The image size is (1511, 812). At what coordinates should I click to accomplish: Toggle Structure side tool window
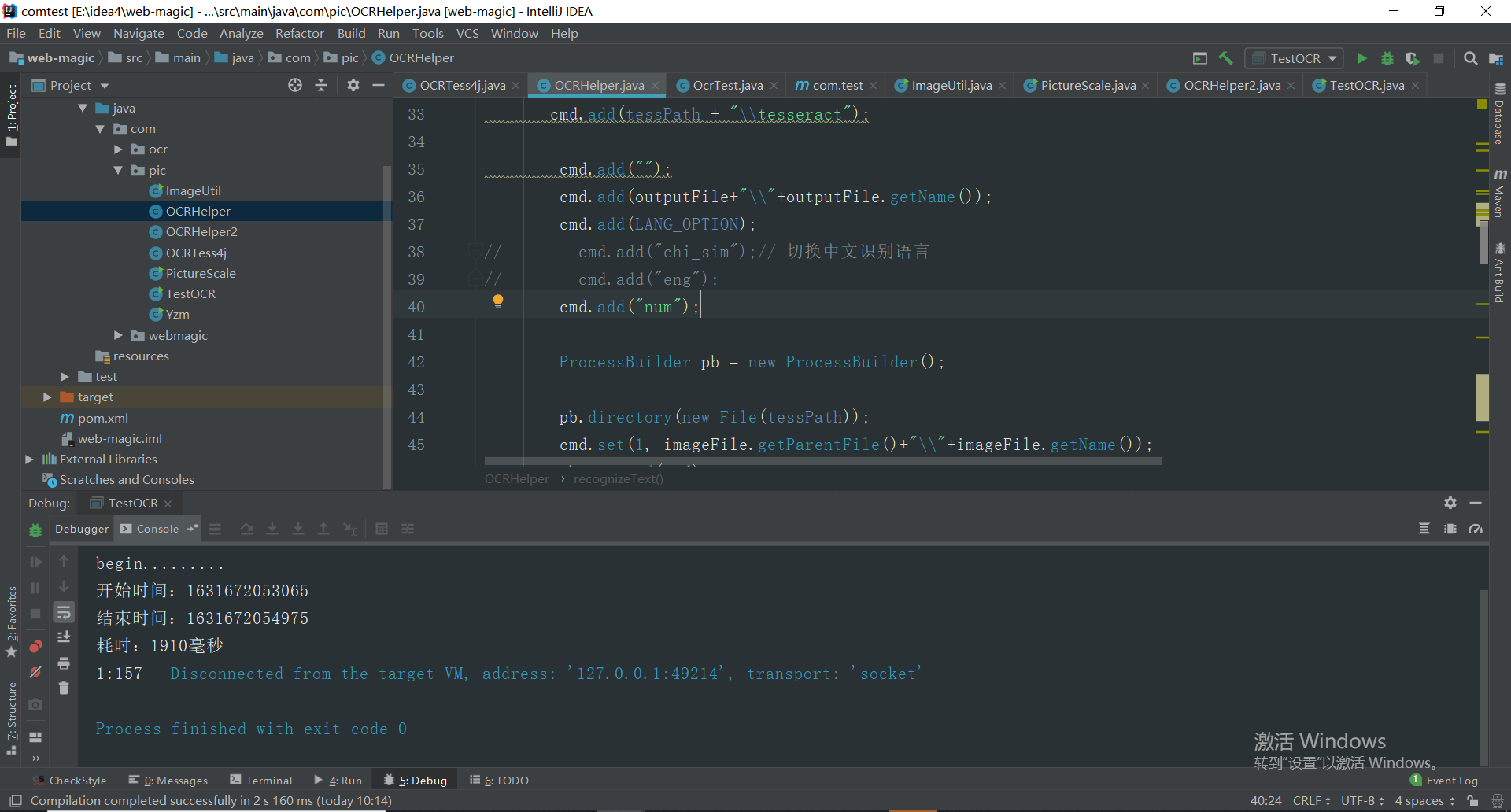click(x=11, y=718)
